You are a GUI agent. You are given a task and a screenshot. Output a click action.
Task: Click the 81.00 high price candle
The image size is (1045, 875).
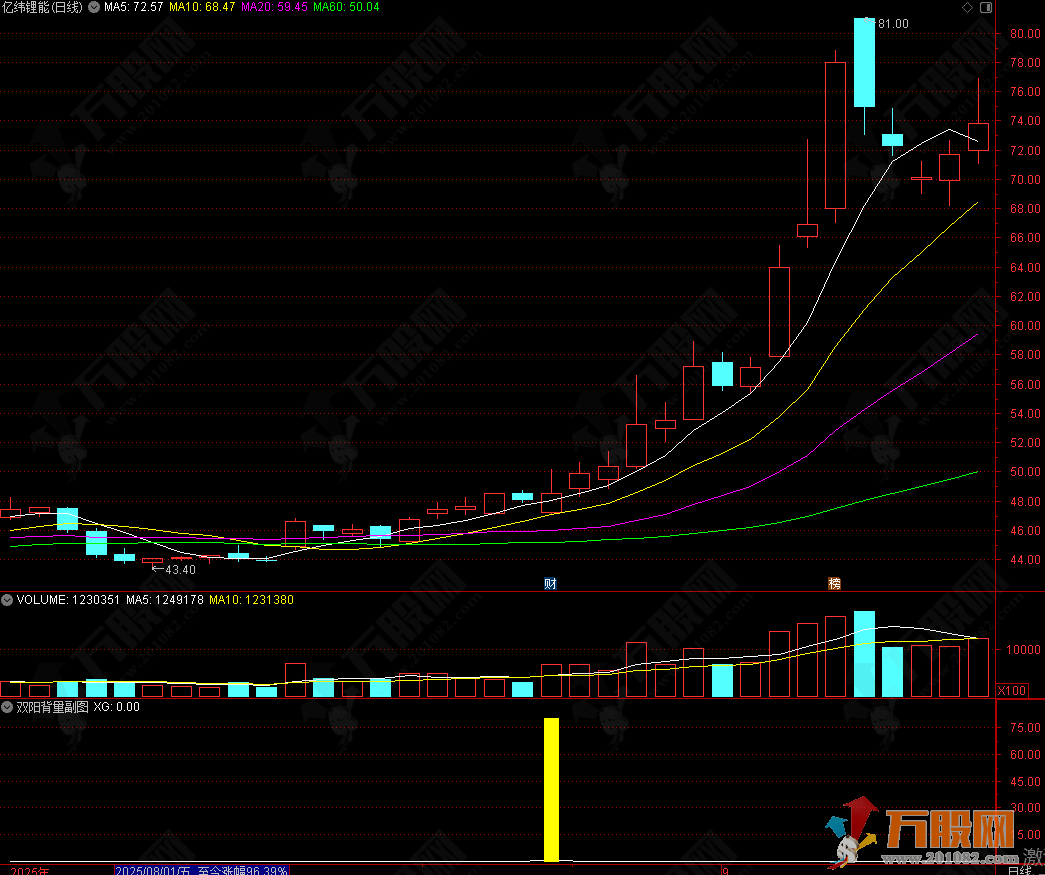pyautogui.click(x=864, y=62)
